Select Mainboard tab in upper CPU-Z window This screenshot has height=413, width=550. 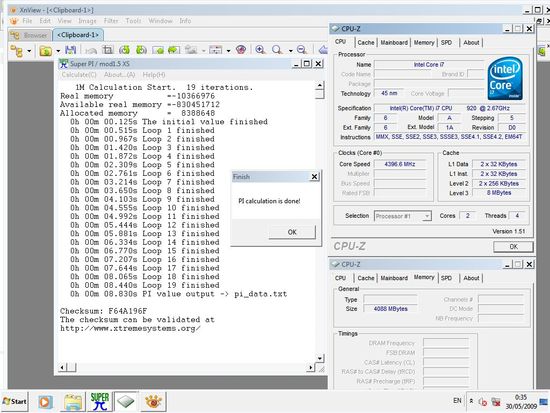394,42
